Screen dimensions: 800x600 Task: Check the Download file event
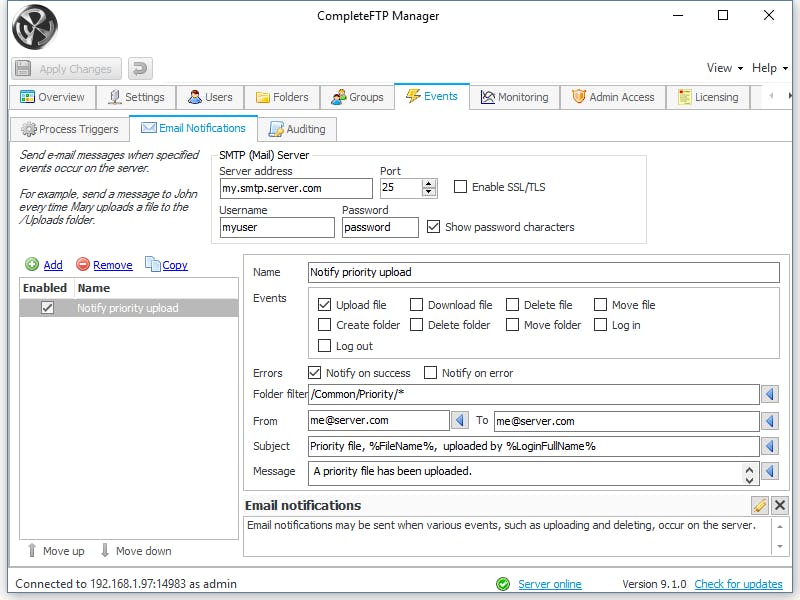coord(416,305)
